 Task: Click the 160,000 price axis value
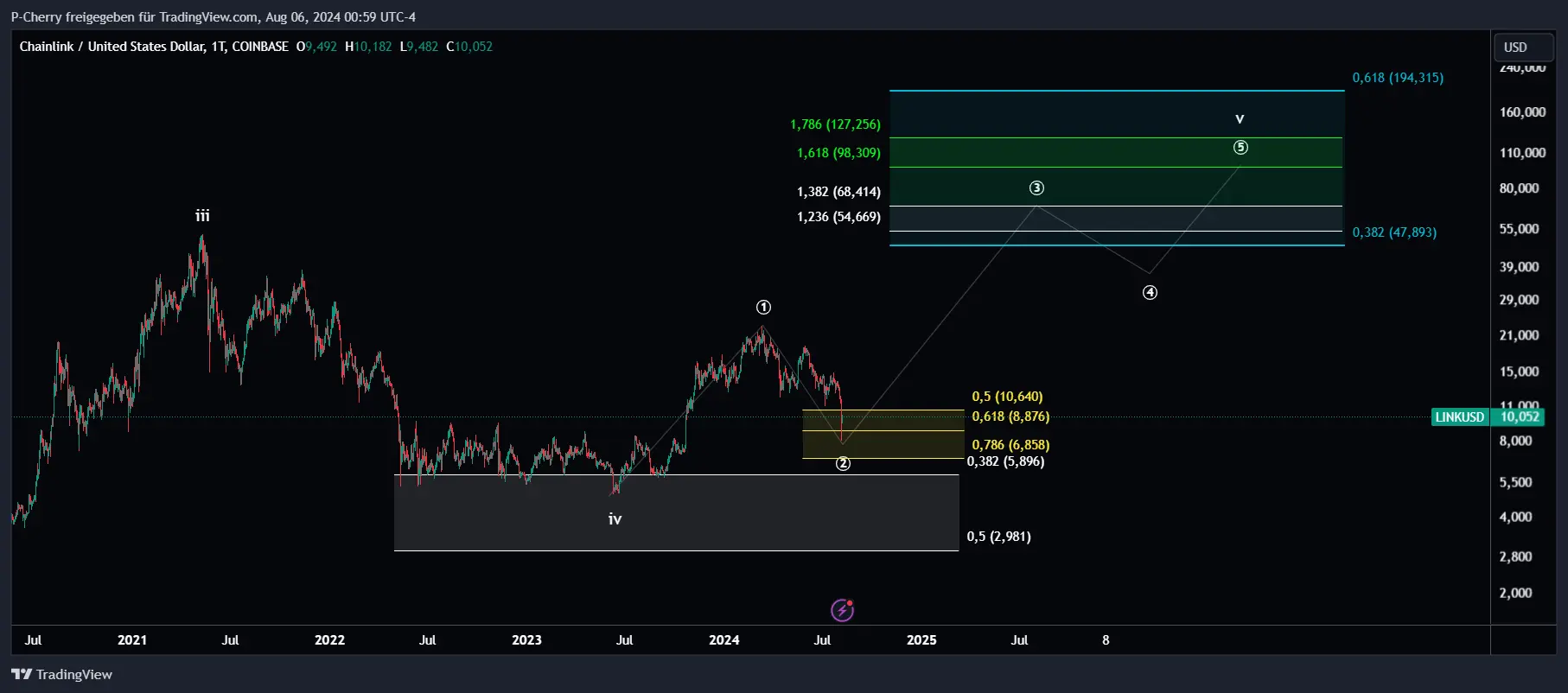(1522, 112)
